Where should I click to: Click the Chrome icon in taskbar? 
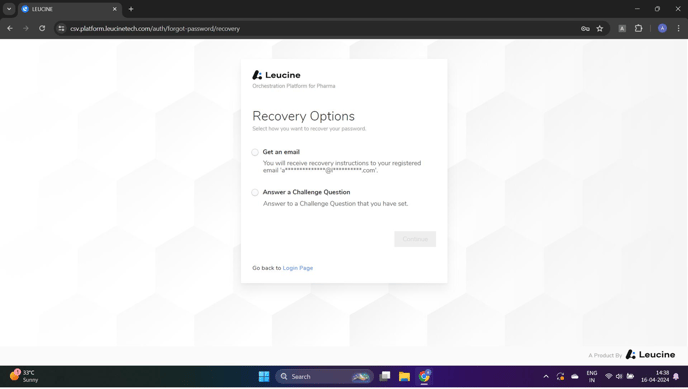pos(424,377)
